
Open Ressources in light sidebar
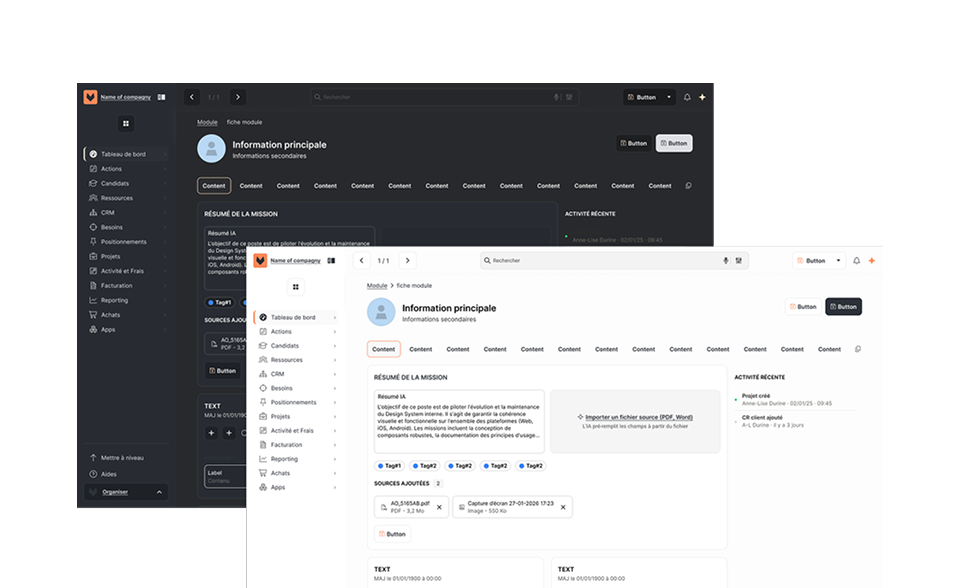[296, 360]
